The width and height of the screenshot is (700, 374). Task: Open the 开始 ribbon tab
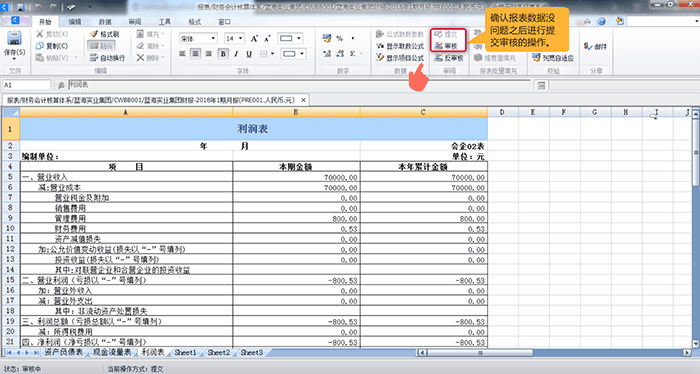pos(45,21)
